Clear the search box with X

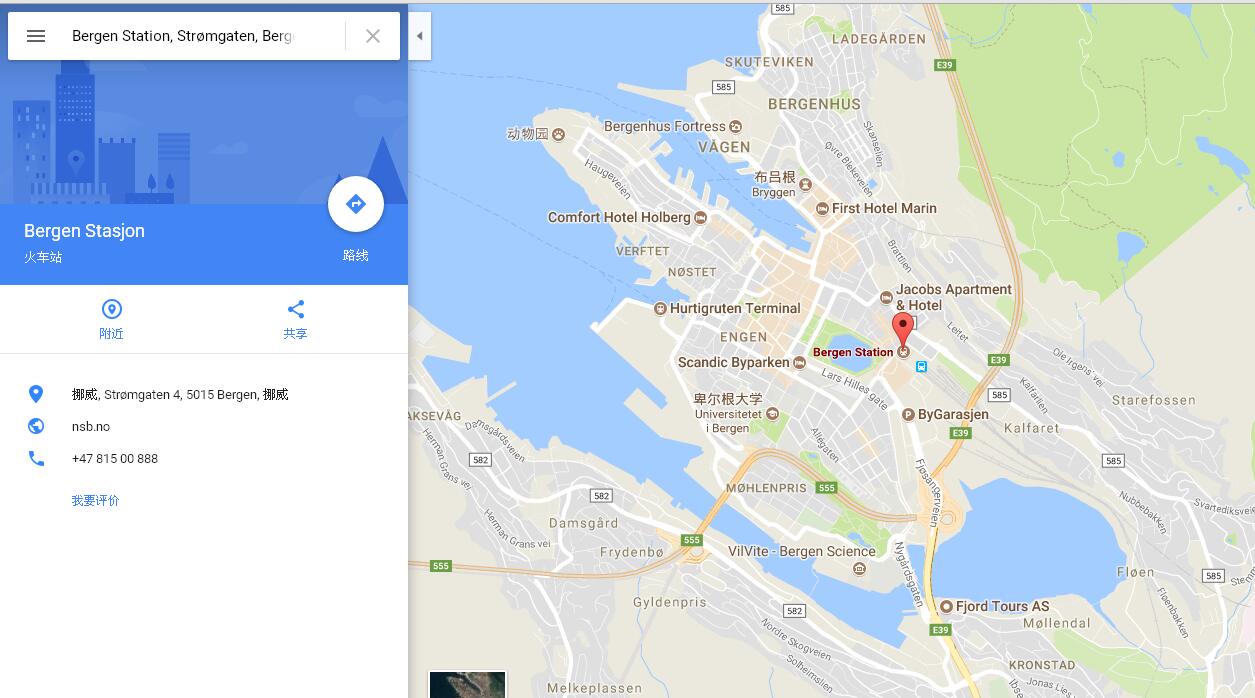pyautogui.click(x=373, y=36)
